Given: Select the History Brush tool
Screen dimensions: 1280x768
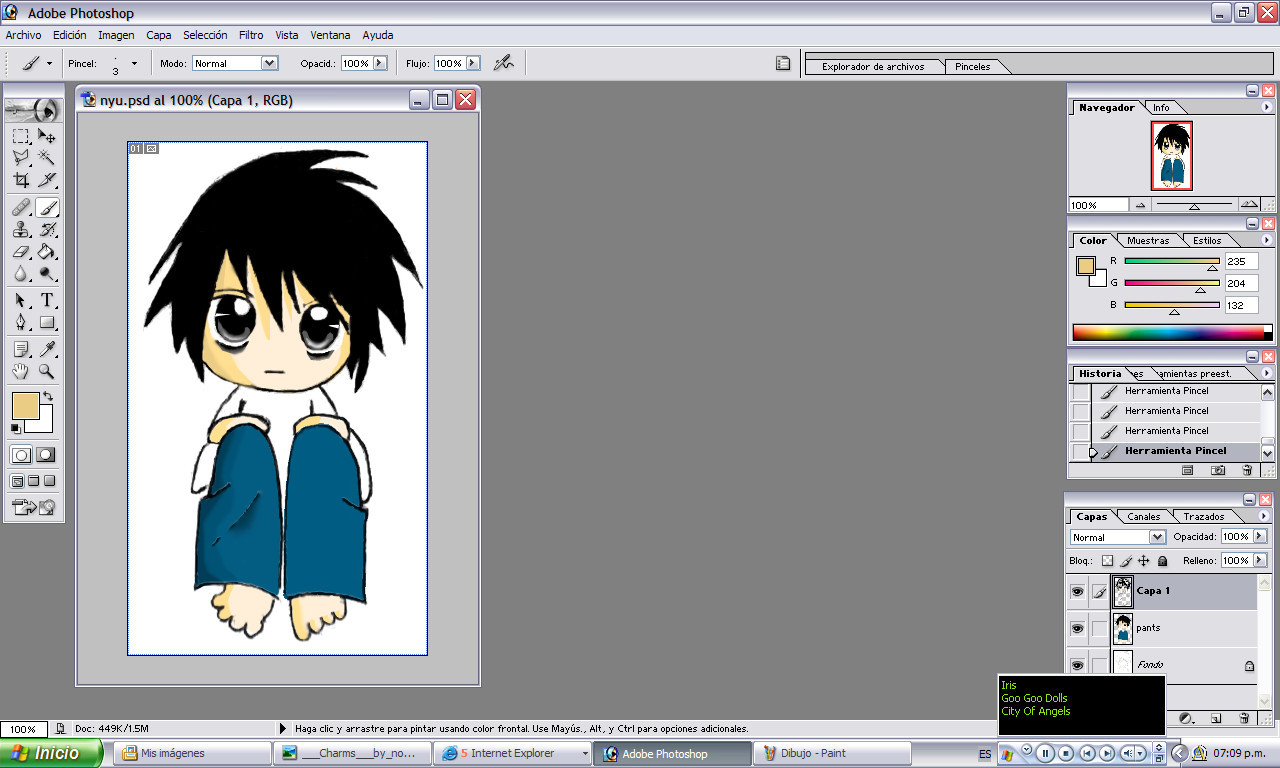Looking at the screenshot, I should click(47, 230).
